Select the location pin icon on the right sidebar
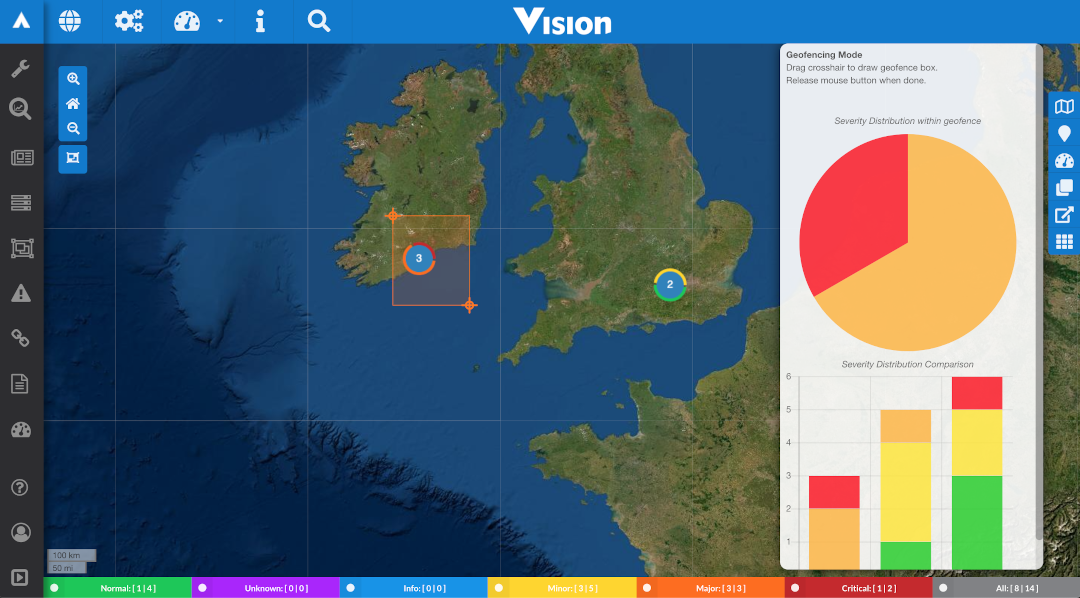The height and width of the screenshot is (598, 1080). [x=1063, y=133]
